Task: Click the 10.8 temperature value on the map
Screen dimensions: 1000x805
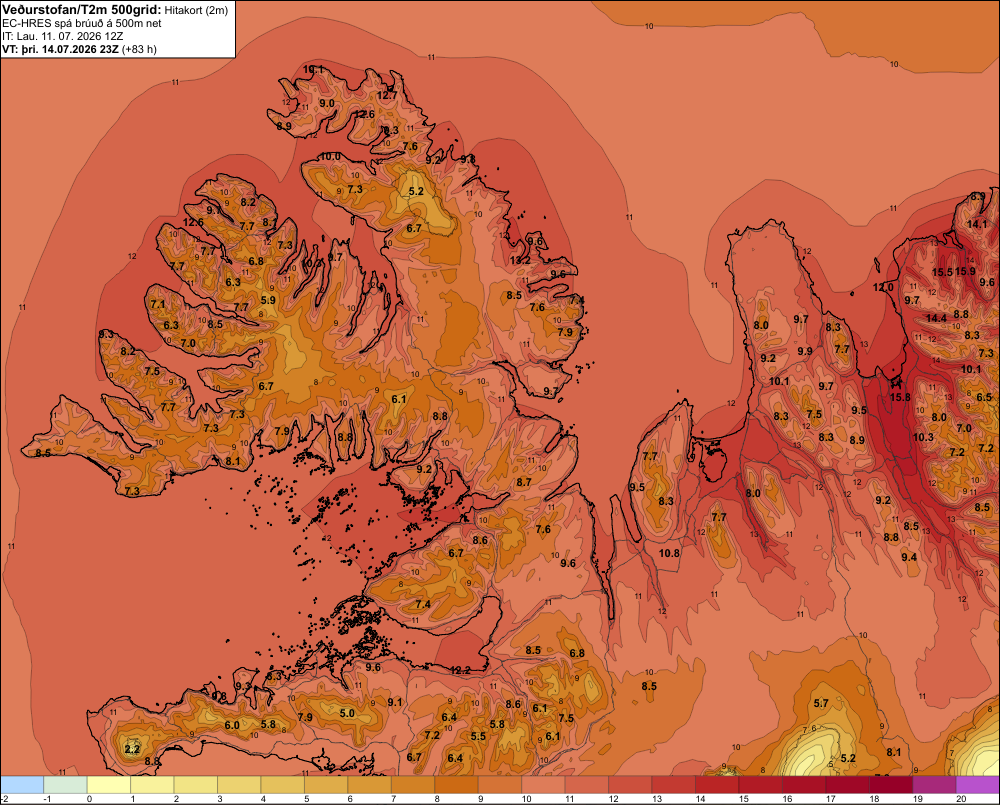Action: [669, 553]
